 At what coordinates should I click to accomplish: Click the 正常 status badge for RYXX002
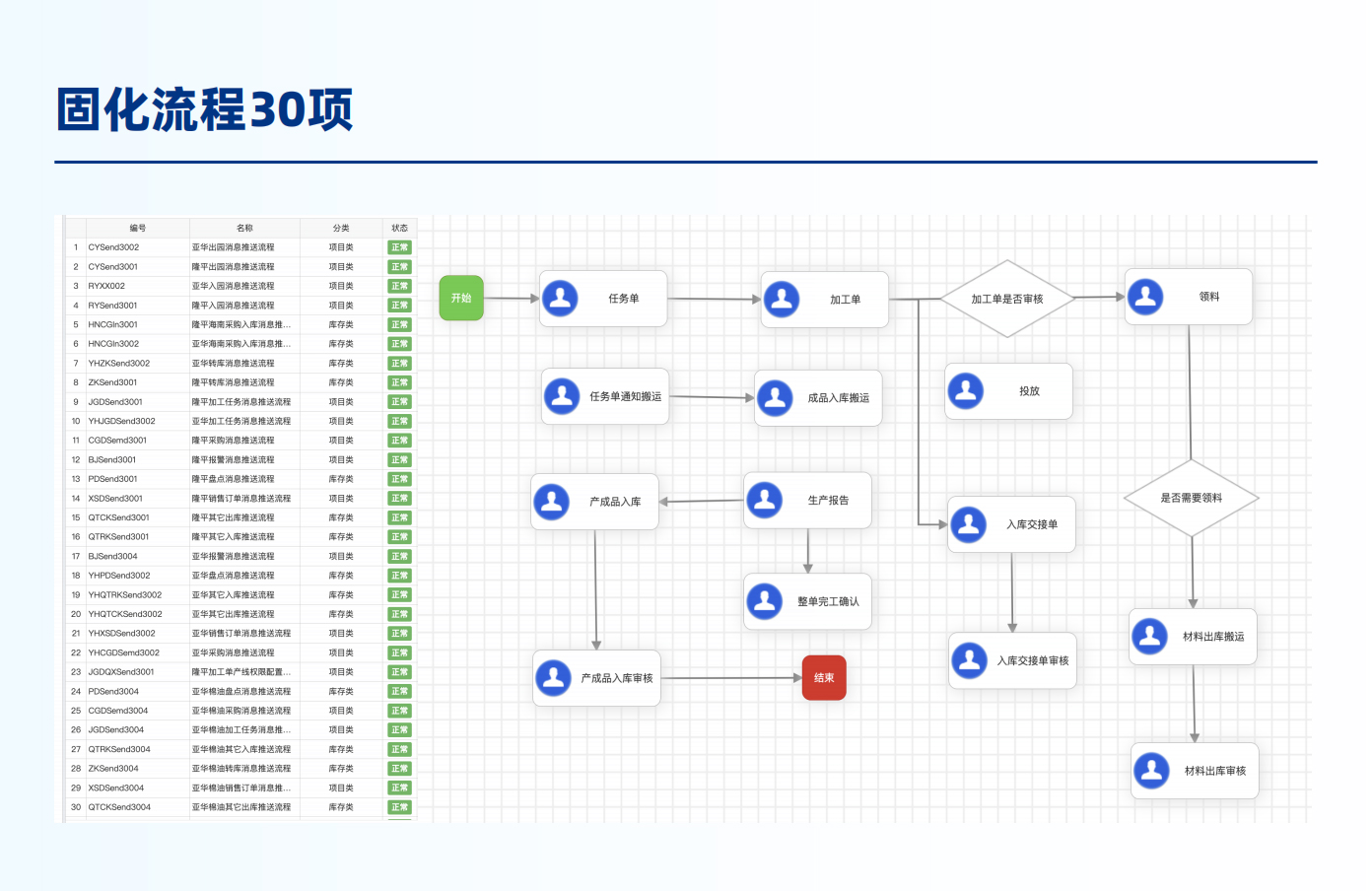[399, 286]
